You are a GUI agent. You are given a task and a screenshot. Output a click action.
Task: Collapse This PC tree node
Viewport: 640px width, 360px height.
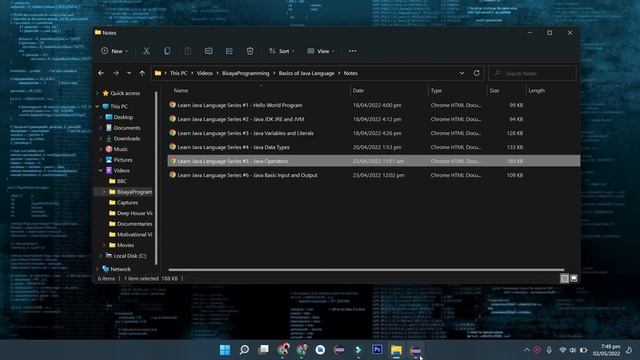click(x=98, y=106)
